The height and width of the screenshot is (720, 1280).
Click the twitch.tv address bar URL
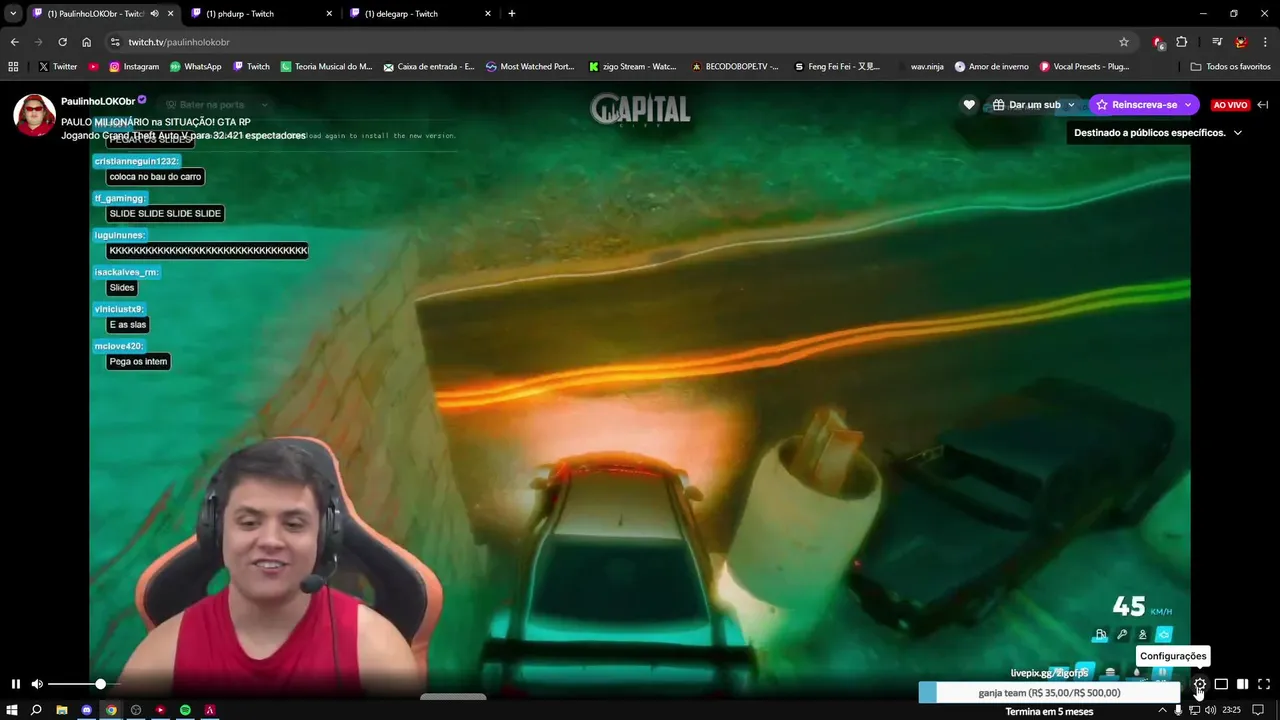coord(179,42)
